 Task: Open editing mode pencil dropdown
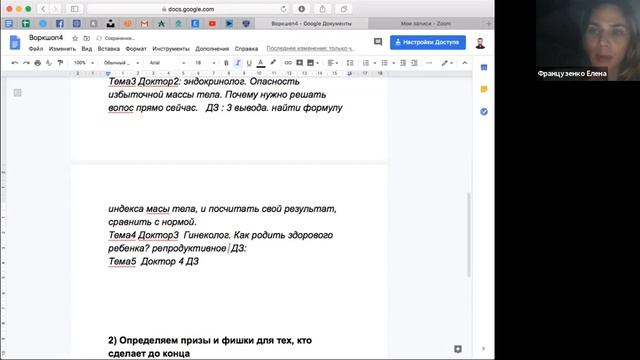point(447,63)
